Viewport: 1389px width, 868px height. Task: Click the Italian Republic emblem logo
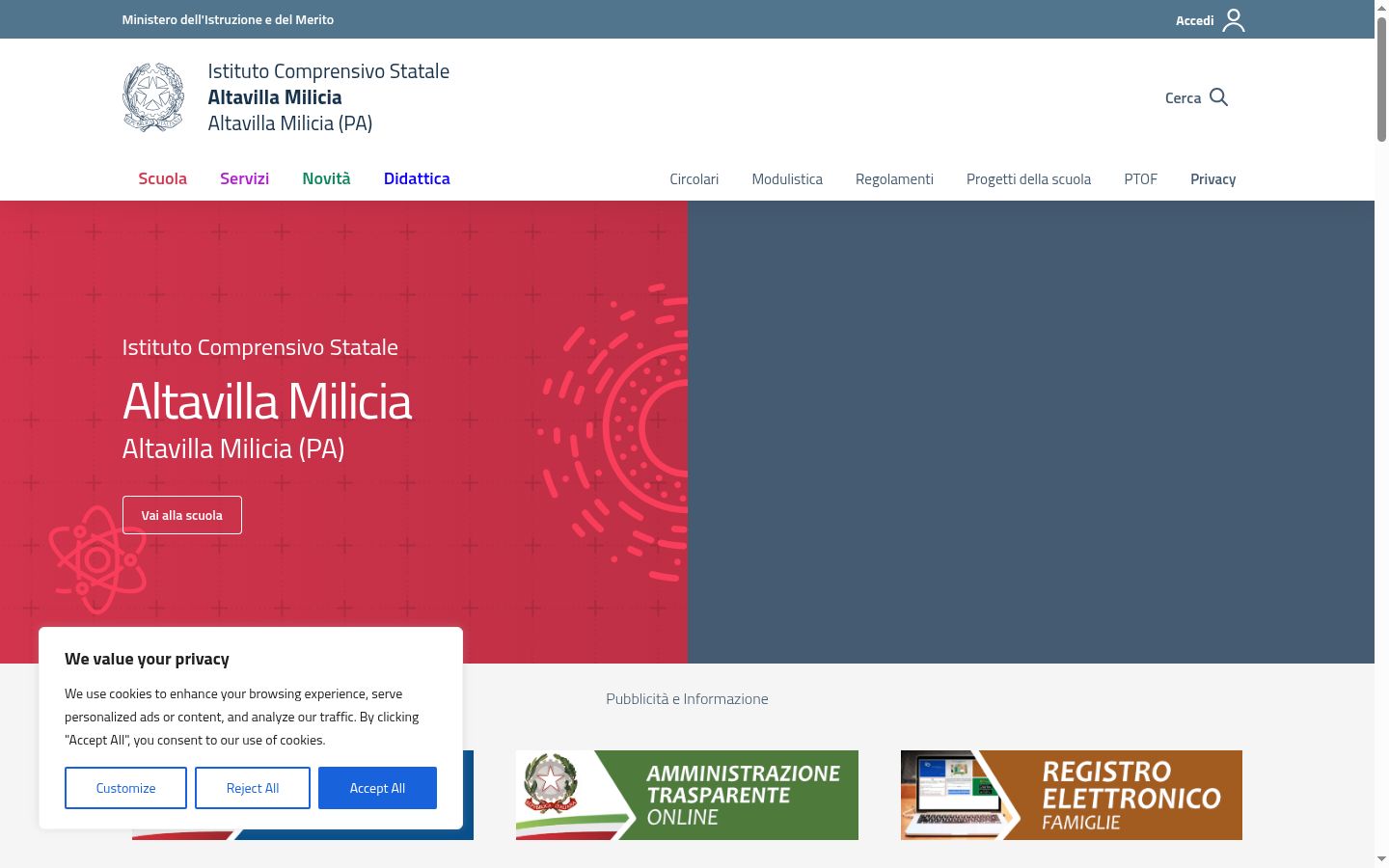pos(153,97)
